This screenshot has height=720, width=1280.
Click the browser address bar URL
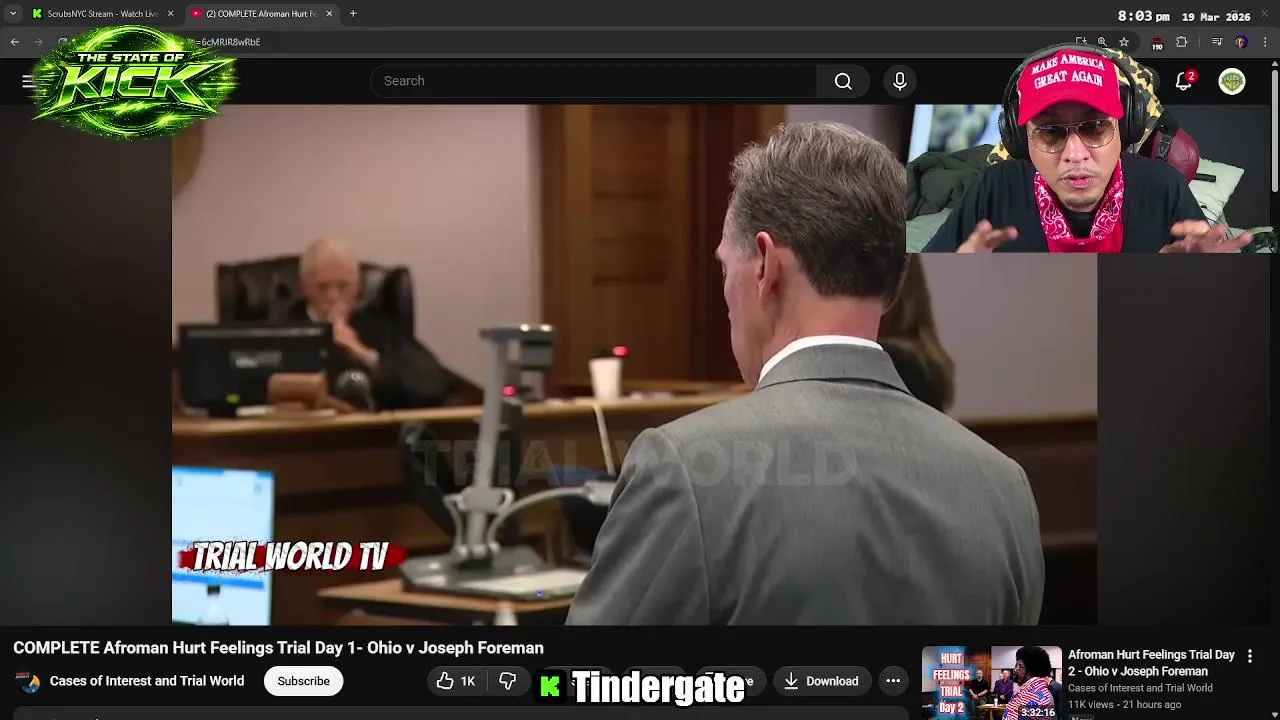[230, 42]
